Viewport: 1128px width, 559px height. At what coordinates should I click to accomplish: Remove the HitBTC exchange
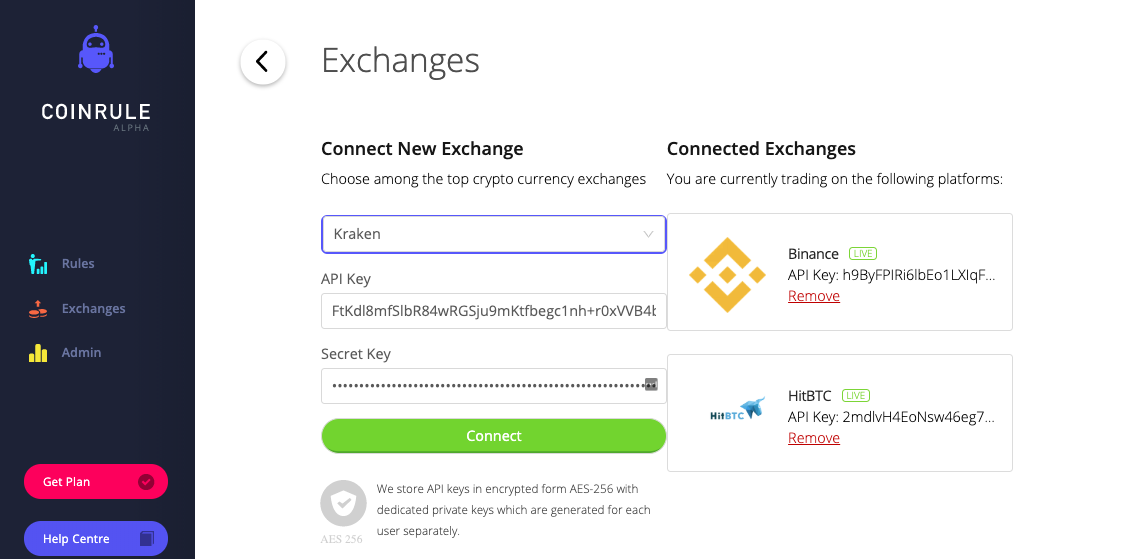[814, 438]
